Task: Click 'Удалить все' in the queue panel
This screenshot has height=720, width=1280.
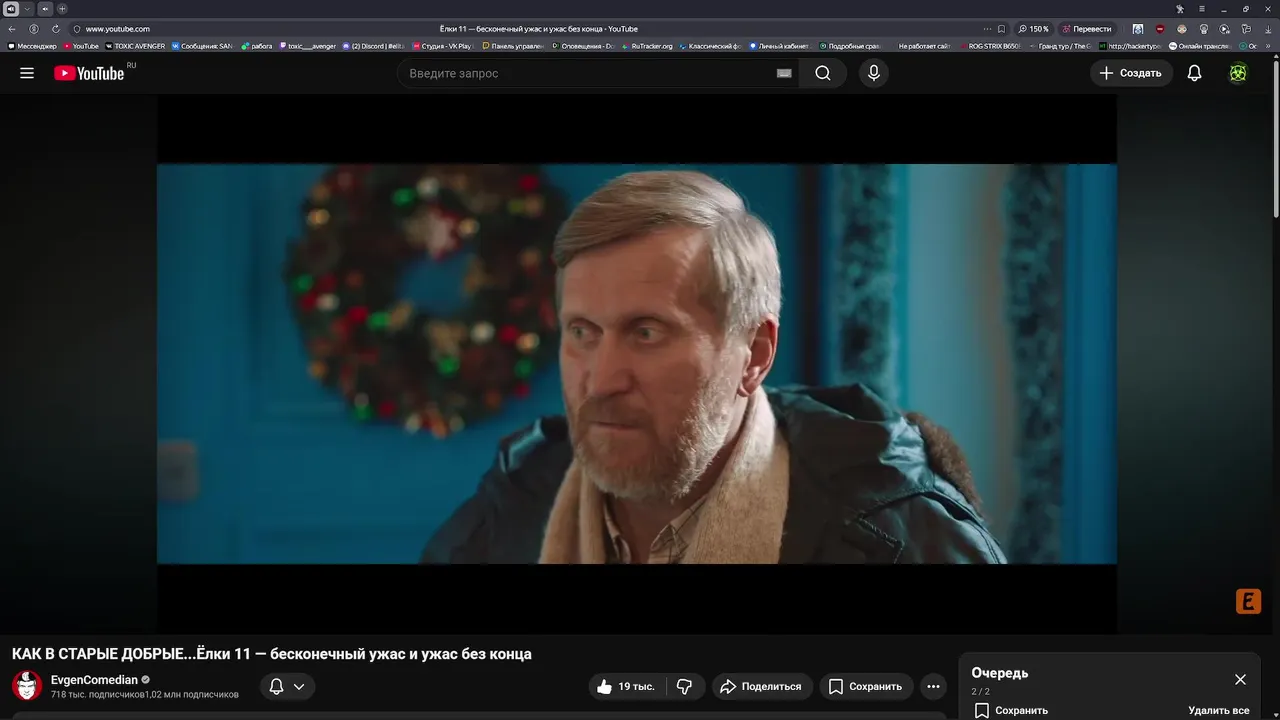Action: point(1218,710)
